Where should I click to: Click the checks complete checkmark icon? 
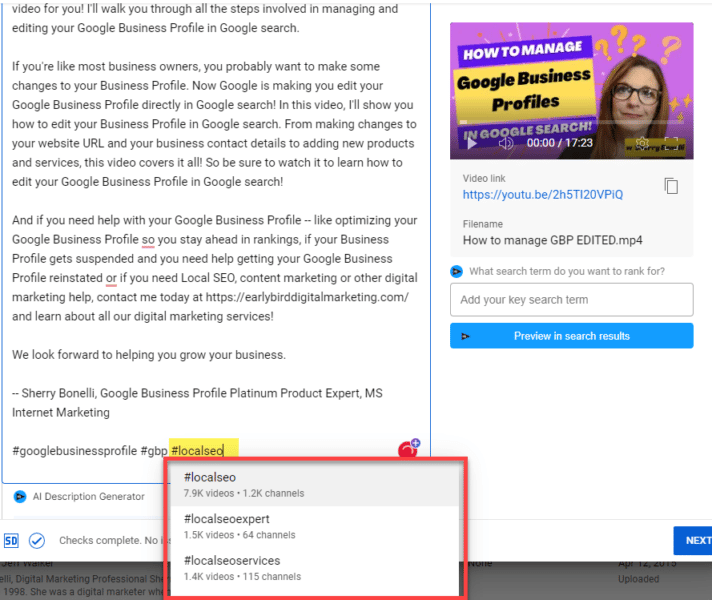(x=37, y=540)
